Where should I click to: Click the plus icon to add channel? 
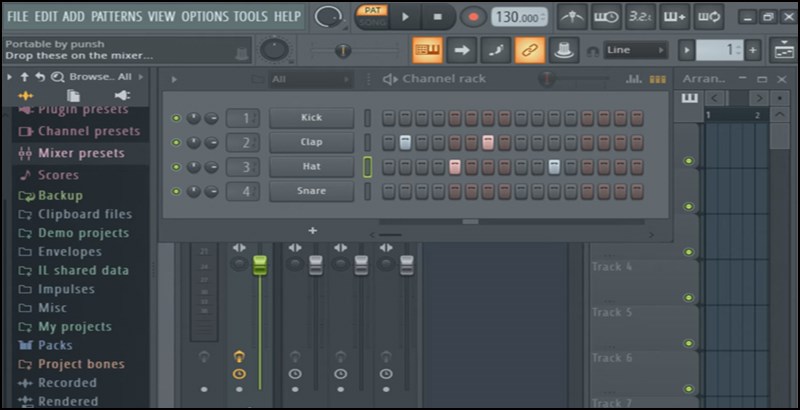coord(312,230)
